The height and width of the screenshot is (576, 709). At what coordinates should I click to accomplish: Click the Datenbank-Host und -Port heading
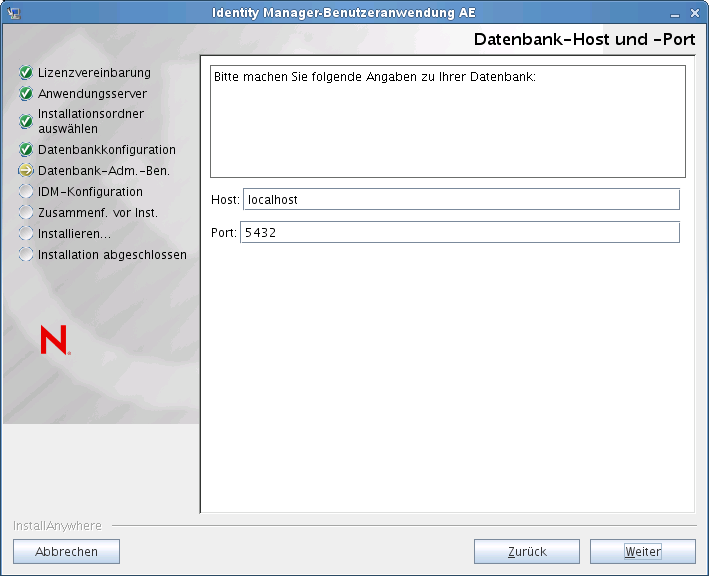584,39
